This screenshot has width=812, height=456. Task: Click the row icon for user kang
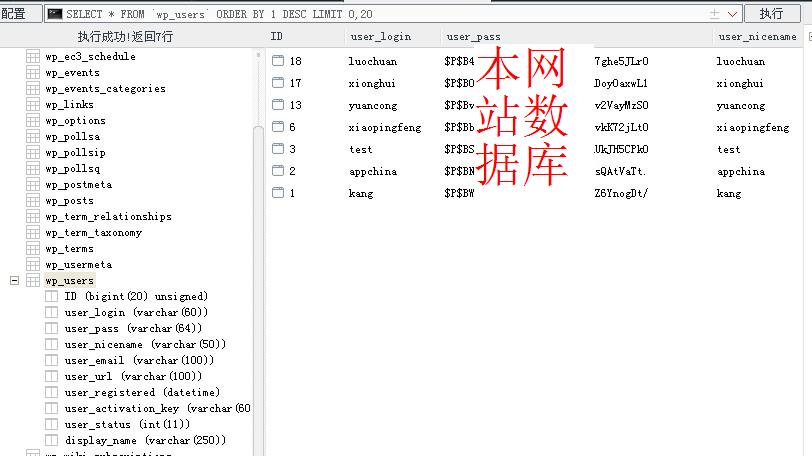(x=278, y=193)
